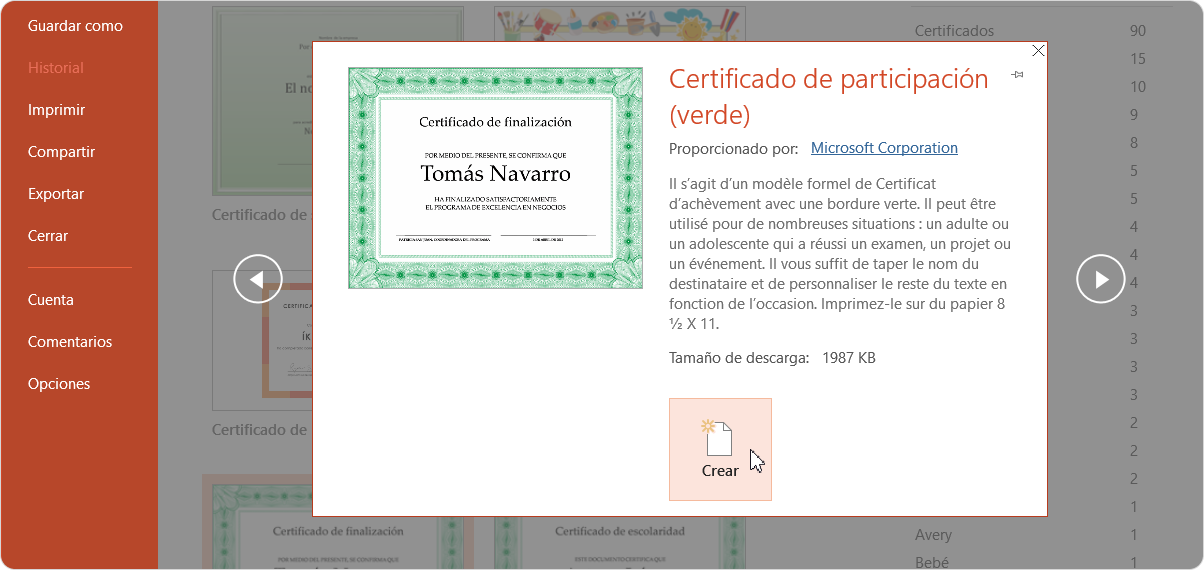This screenshot has width=1204, height=570.
Task: Open Opciones from the sidebar
Action: point(59,384)
